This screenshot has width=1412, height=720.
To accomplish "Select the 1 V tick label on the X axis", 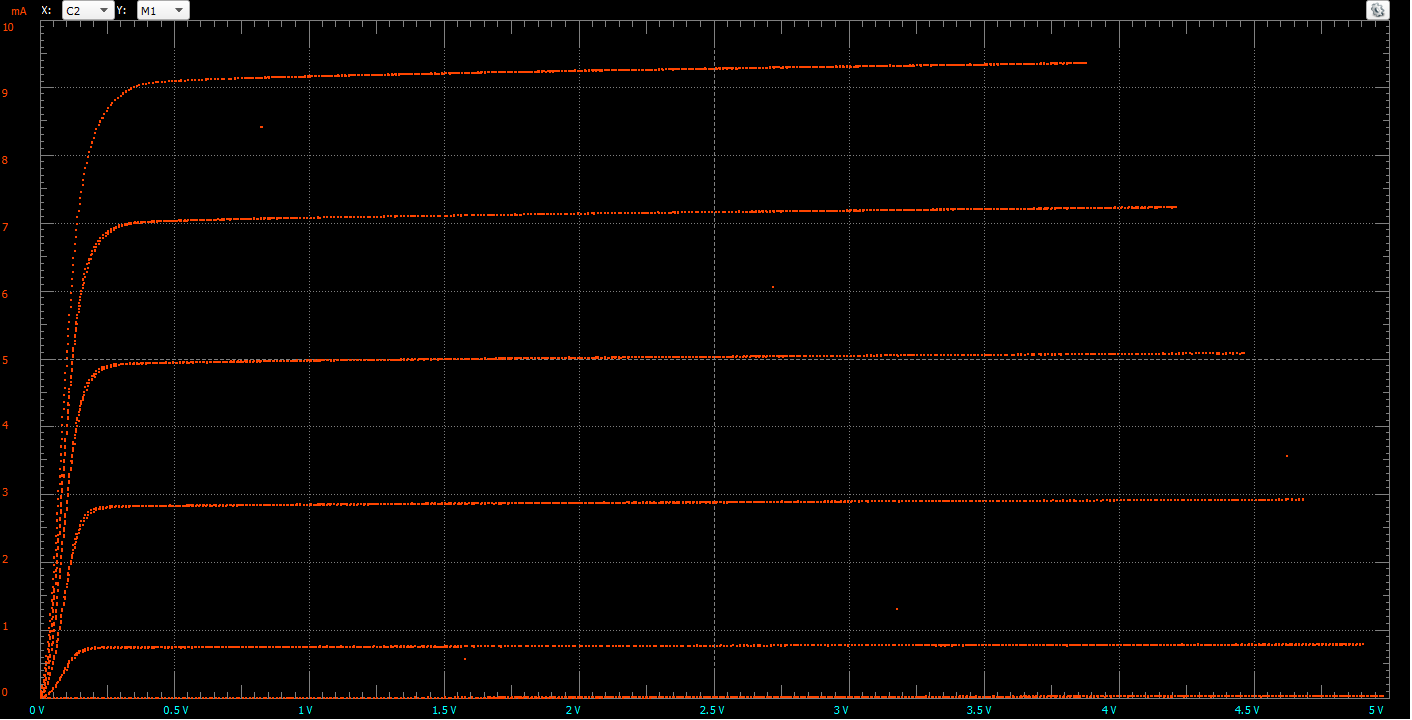I will [306, 710].
